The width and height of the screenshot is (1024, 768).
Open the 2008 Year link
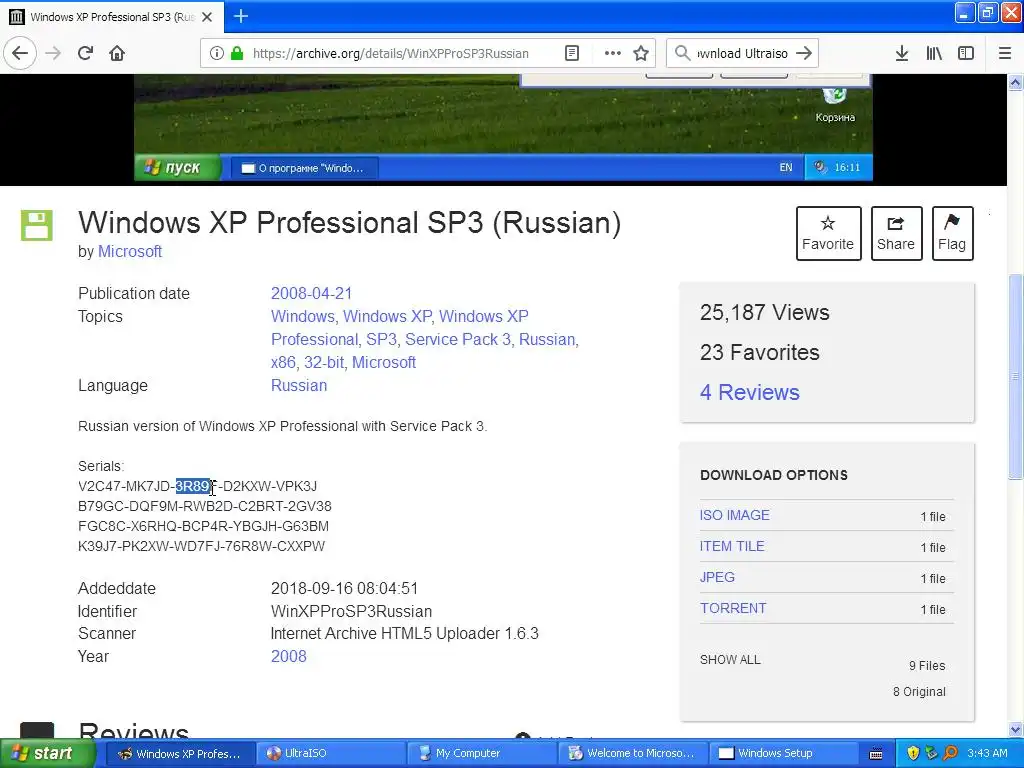point(289,656)
